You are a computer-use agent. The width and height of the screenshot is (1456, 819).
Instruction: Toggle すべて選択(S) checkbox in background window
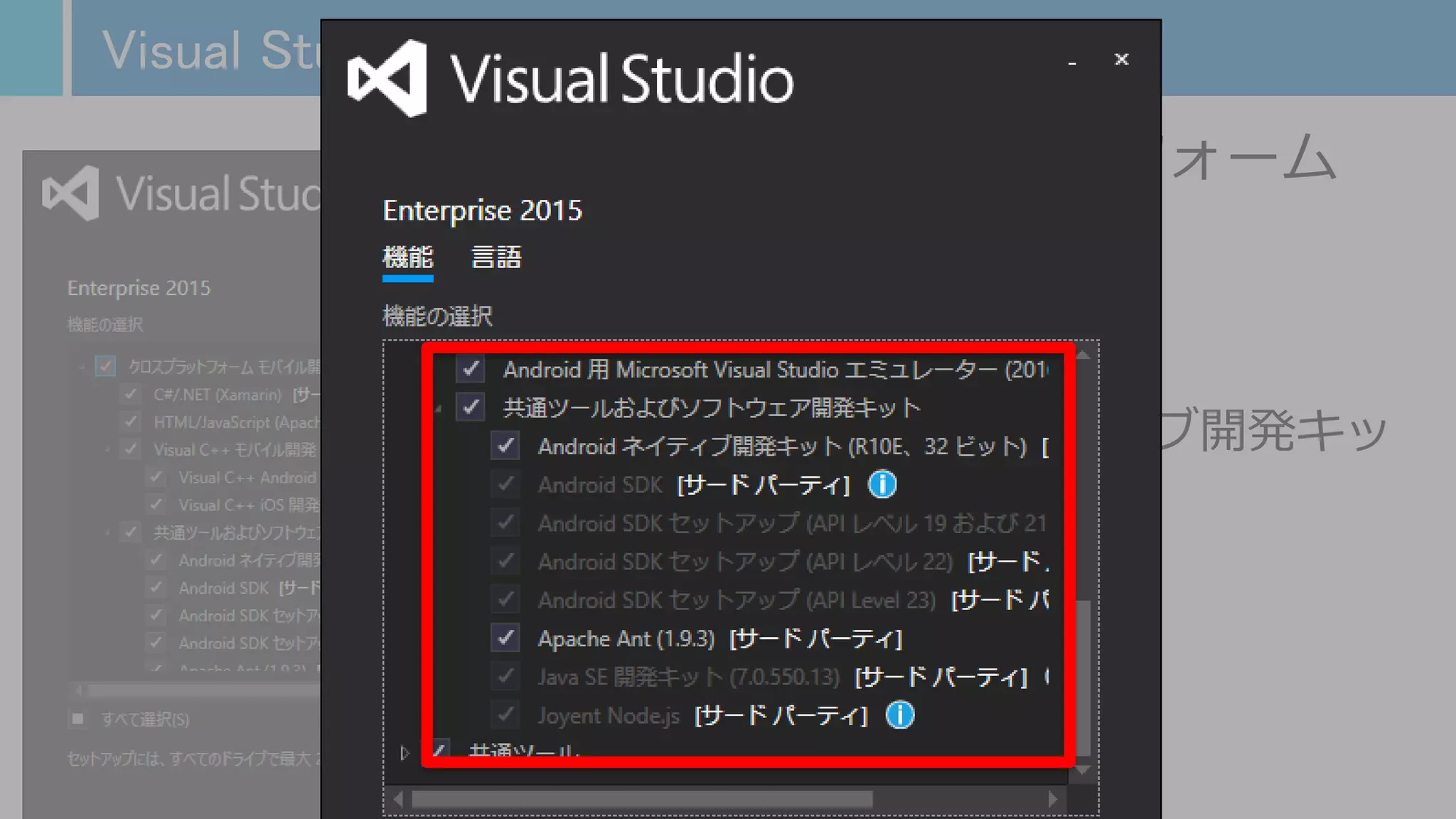point(78,719)
